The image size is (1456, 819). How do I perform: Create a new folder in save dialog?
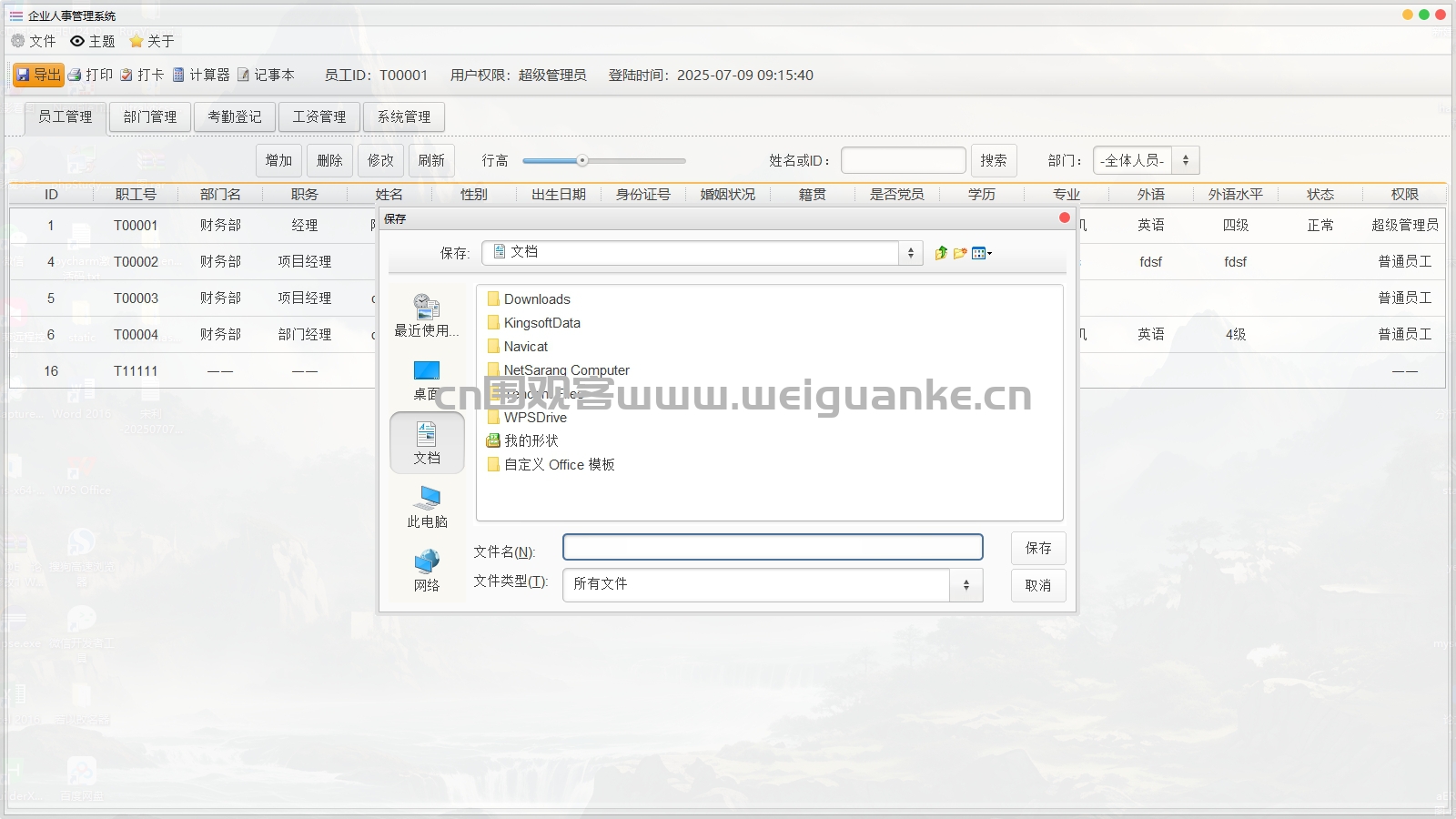(x=960, y=253)
